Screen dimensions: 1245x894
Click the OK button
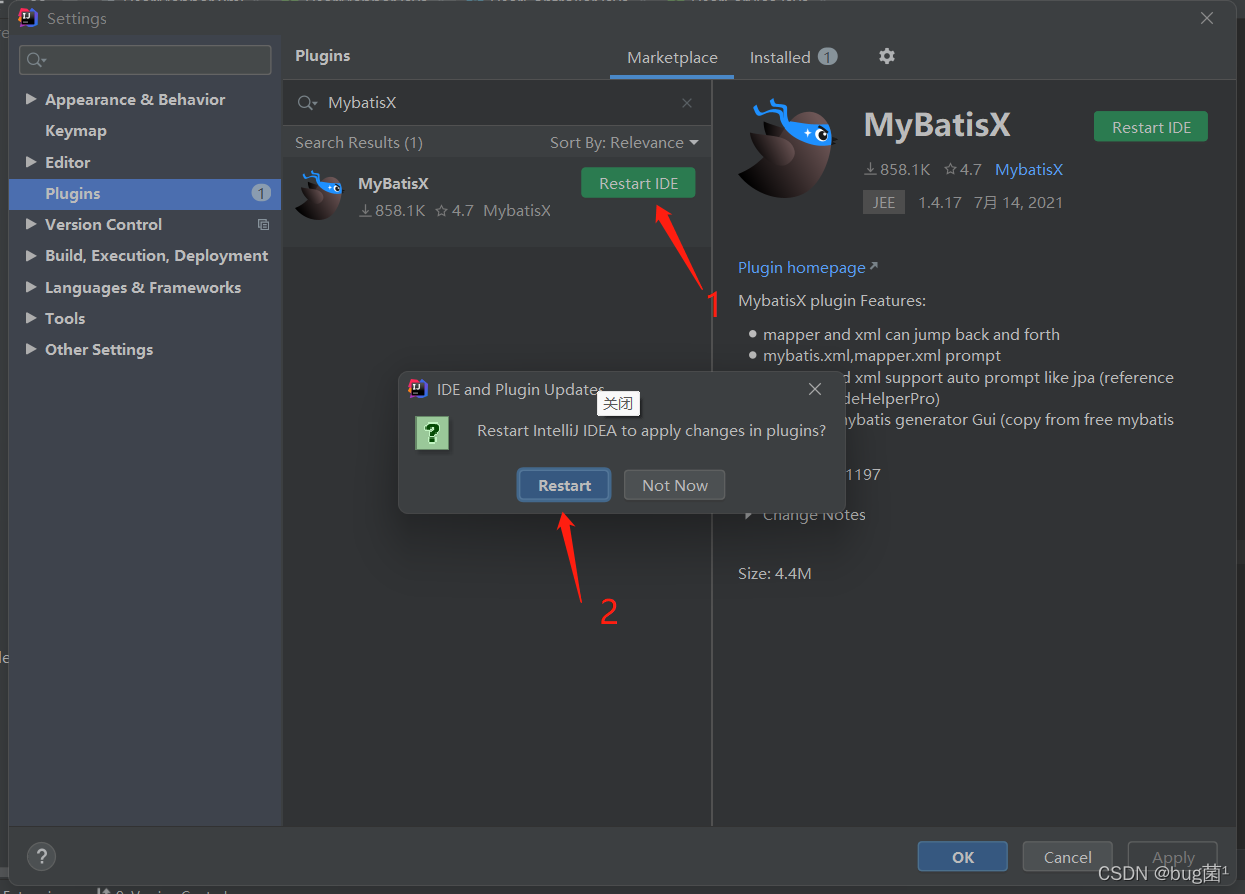point(963,857)
